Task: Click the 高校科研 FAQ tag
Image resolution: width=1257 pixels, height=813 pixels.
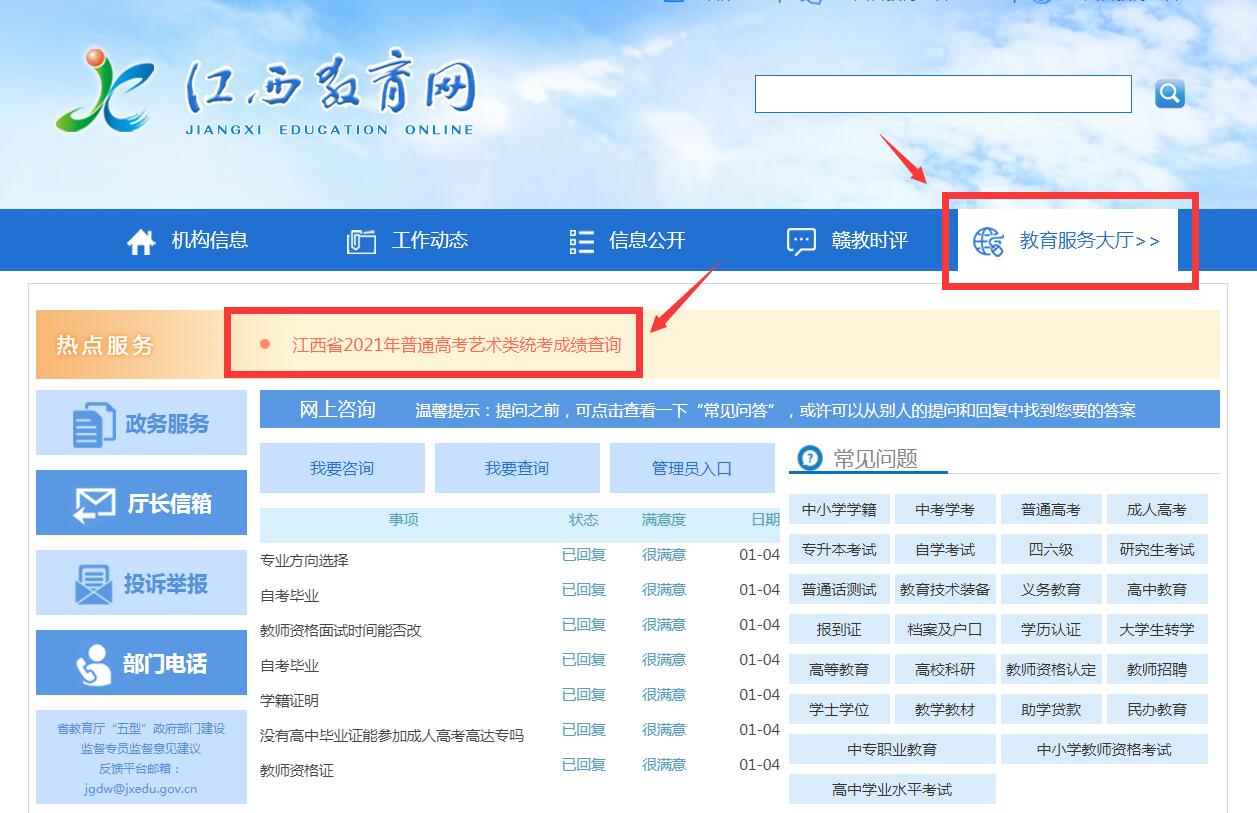Action: pyautogui.click(x=945, y=669)
